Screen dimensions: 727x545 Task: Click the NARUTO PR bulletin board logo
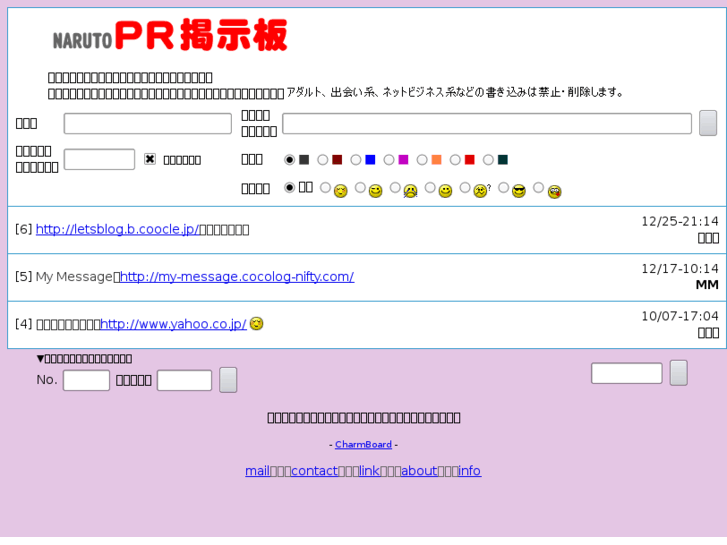pyautogui.click(x=170, y=35)
